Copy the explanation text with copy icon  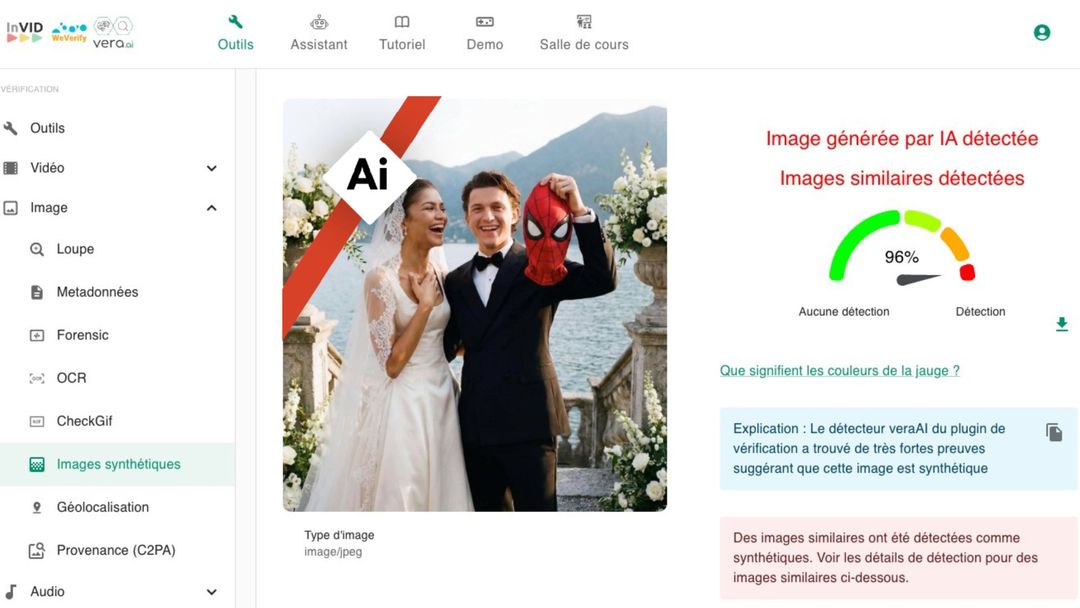click(1054, 432)
